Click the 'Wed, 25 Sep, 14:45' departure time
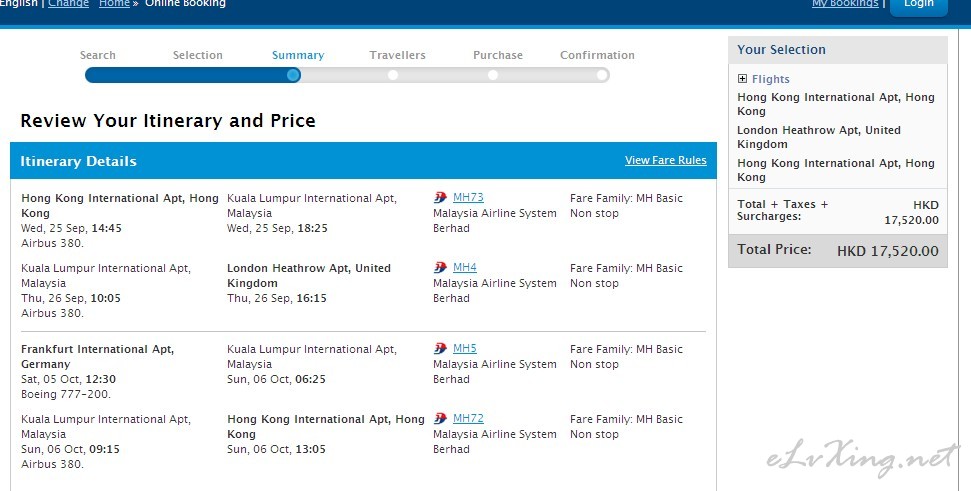Image resolution: width=971 pixels, height=491 pixels. click(x=71, y=228)
